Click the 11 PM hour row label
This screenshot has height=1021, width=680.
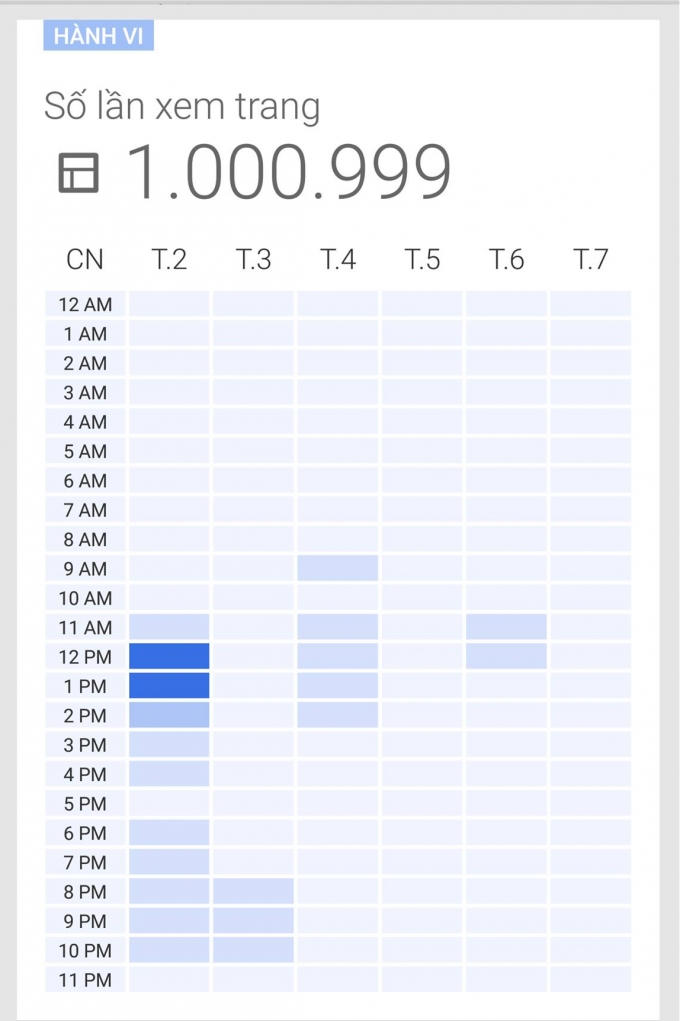[85, 979]
